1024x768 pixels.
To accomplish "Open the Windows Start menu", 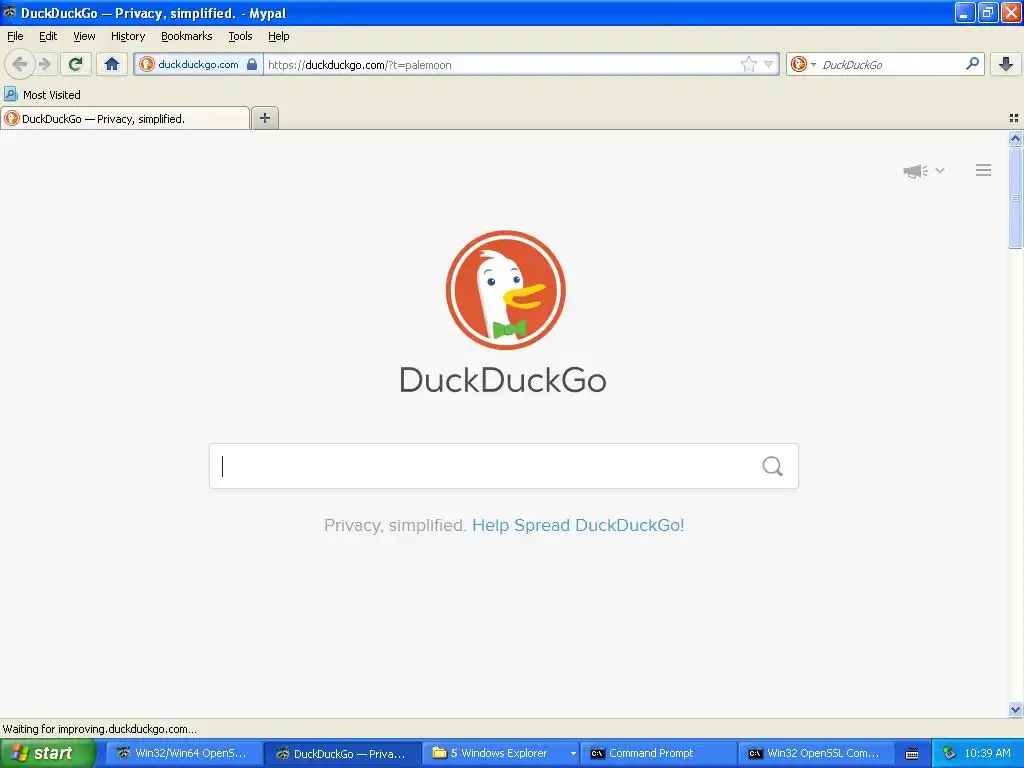I will 48,754.
